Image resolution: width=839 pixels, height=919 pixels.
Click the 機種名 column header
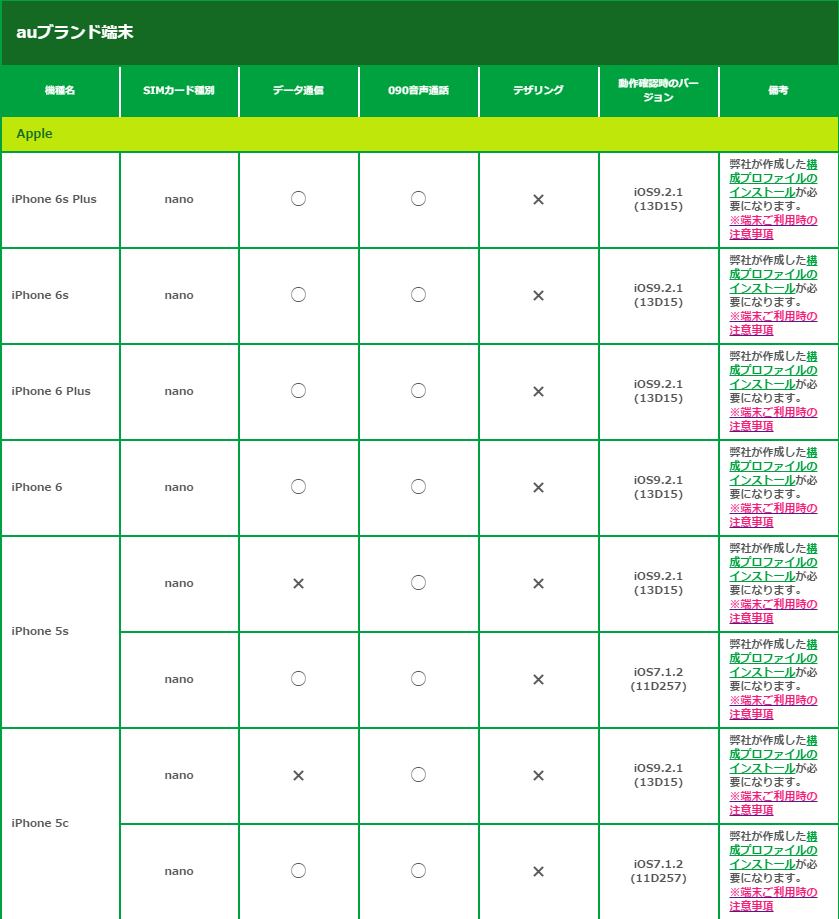coord(60,91)
